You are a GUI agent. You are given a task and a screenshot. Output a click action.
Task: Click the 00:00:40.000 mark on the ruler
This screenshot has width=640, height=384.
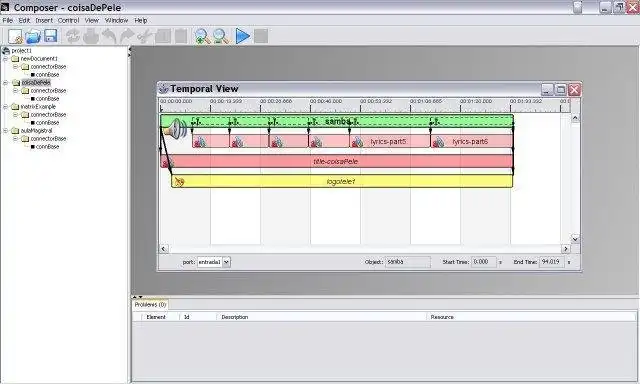(326, 101)
